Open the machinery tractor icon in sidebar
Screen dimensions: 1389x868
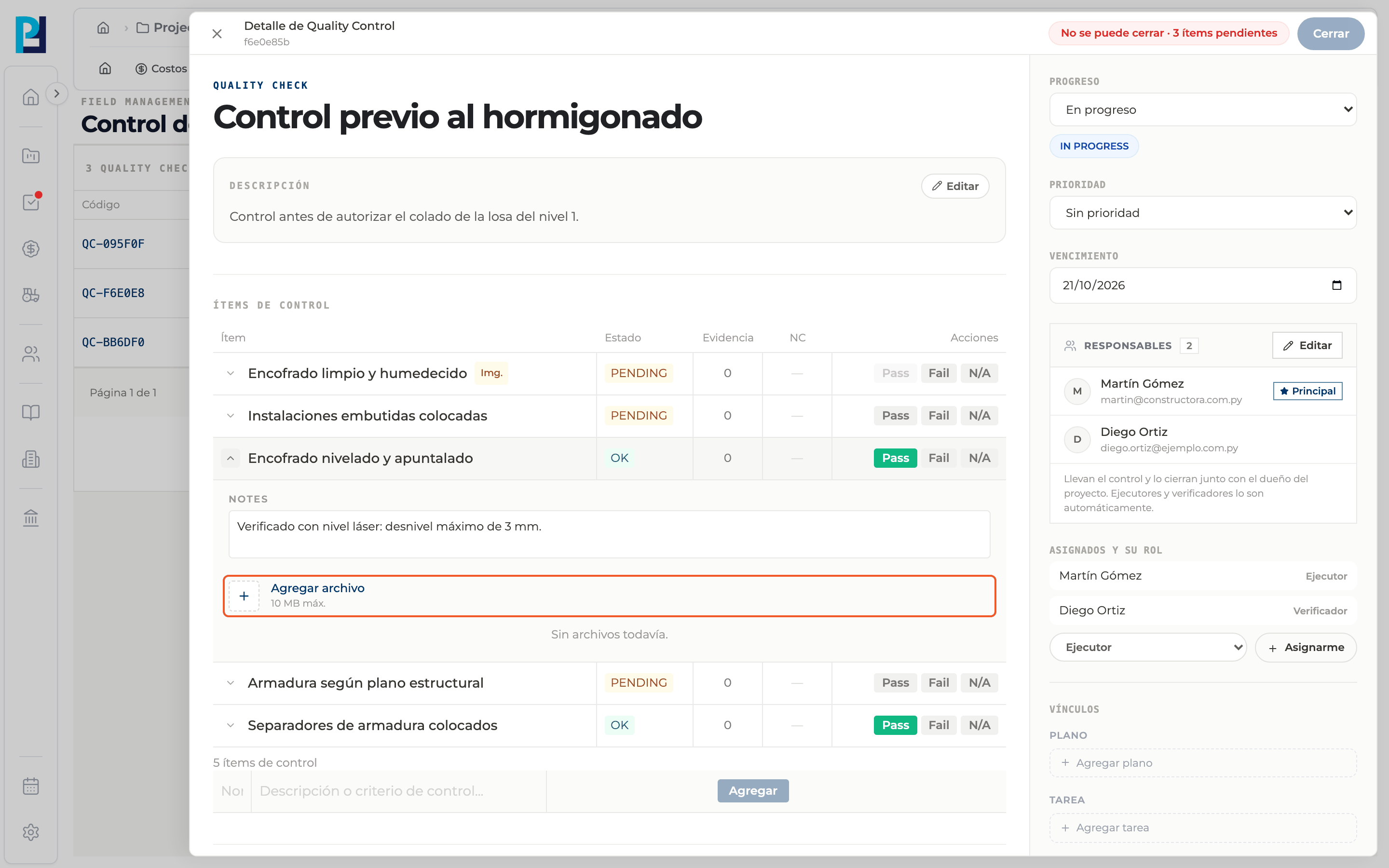pyautogui.click(x=31, y=295)
